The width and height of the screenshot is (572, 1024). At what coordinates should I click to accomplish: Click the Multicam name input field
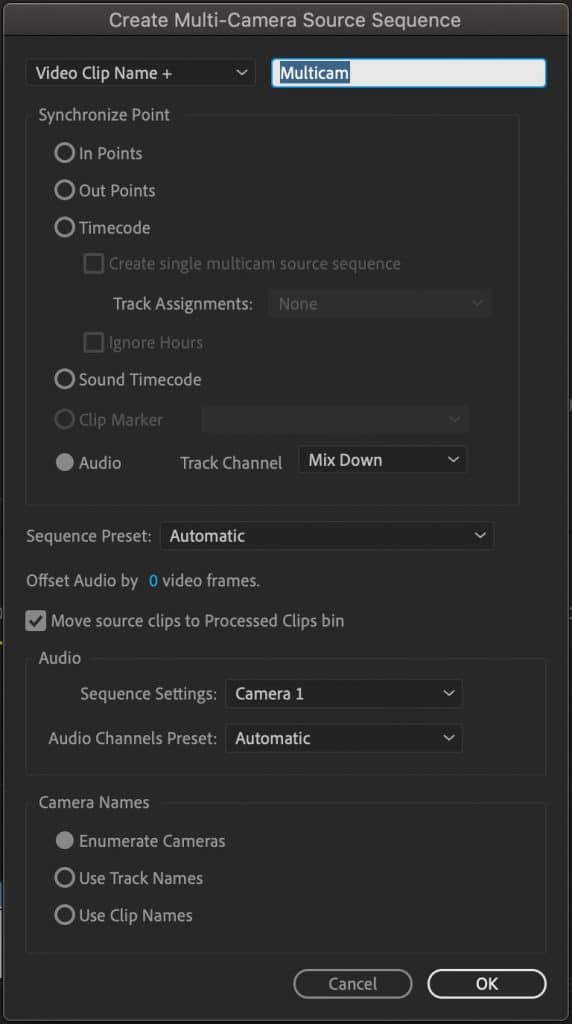(x=409, y=72)
